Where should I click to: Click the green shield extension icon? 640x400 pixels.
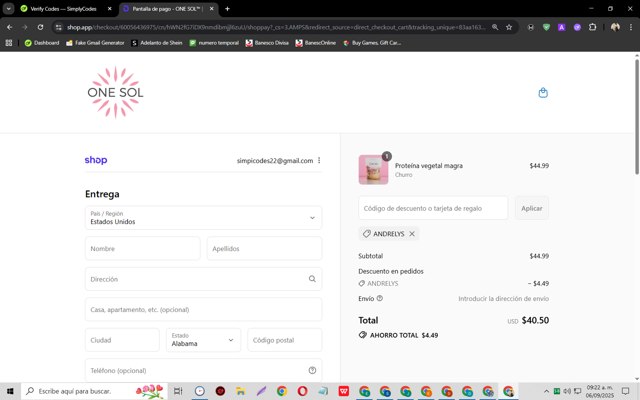546,27
